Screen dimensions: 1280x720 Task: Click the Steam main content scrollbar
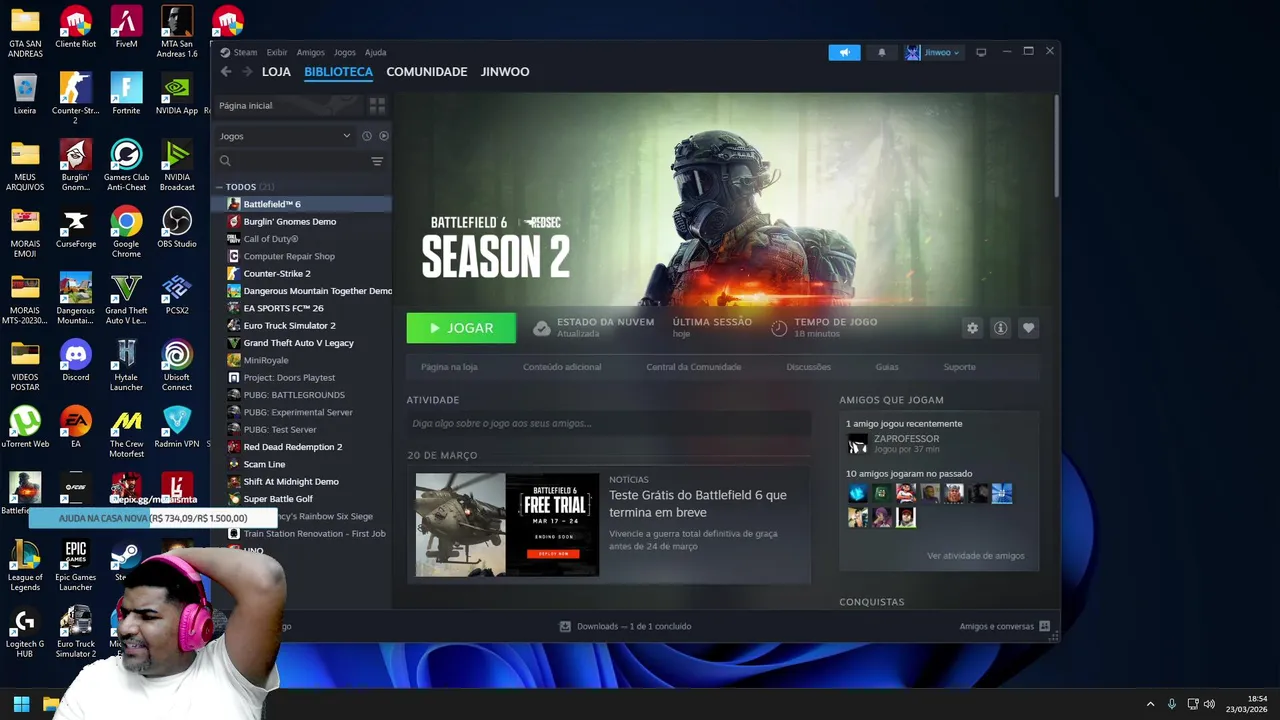point(1056,146)
